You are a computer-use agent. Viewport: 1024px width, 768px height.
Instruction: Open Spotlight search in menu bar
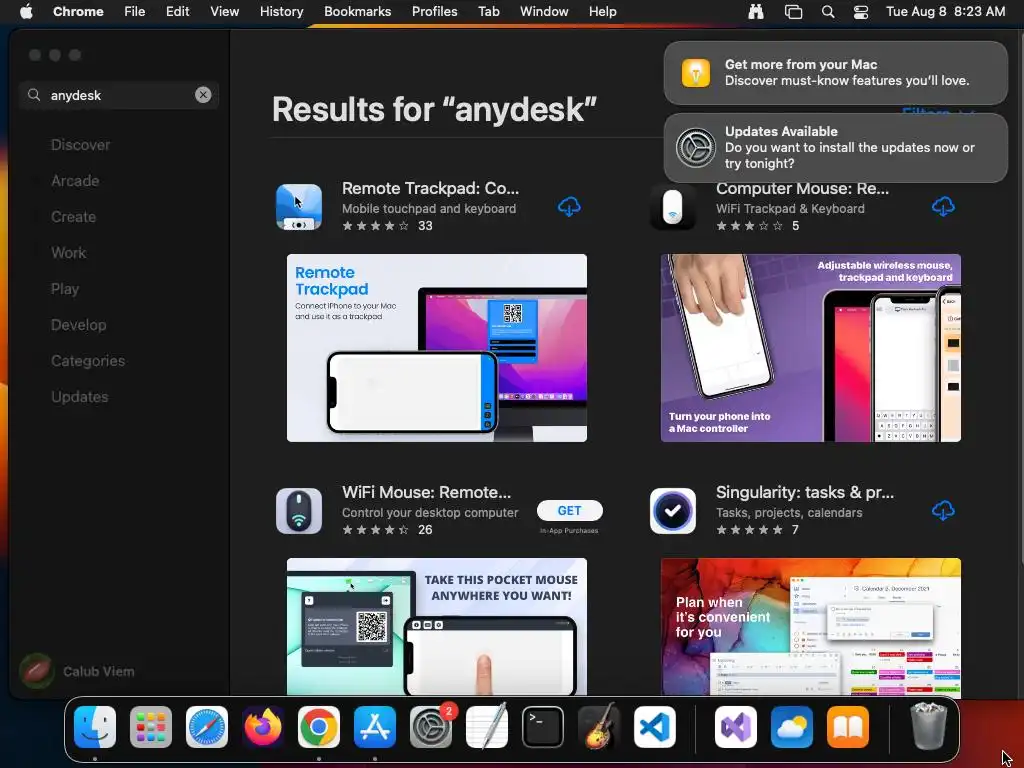point(827,11)
